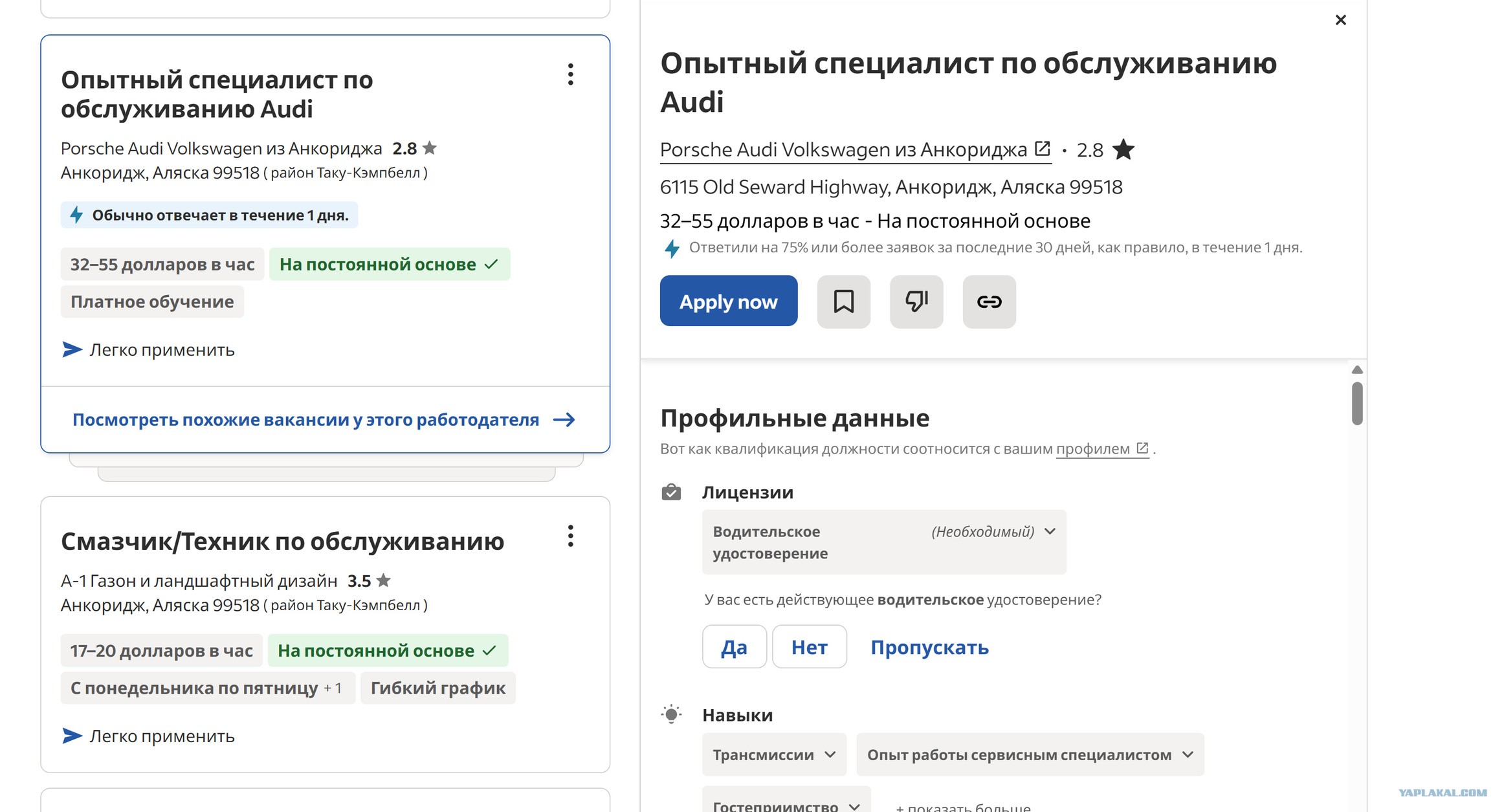Image resolution: width=1504 pixels, height=812 pixels.
Task: Click the star icon next to 3.5 rating
Action: click(x=384, y=580)
